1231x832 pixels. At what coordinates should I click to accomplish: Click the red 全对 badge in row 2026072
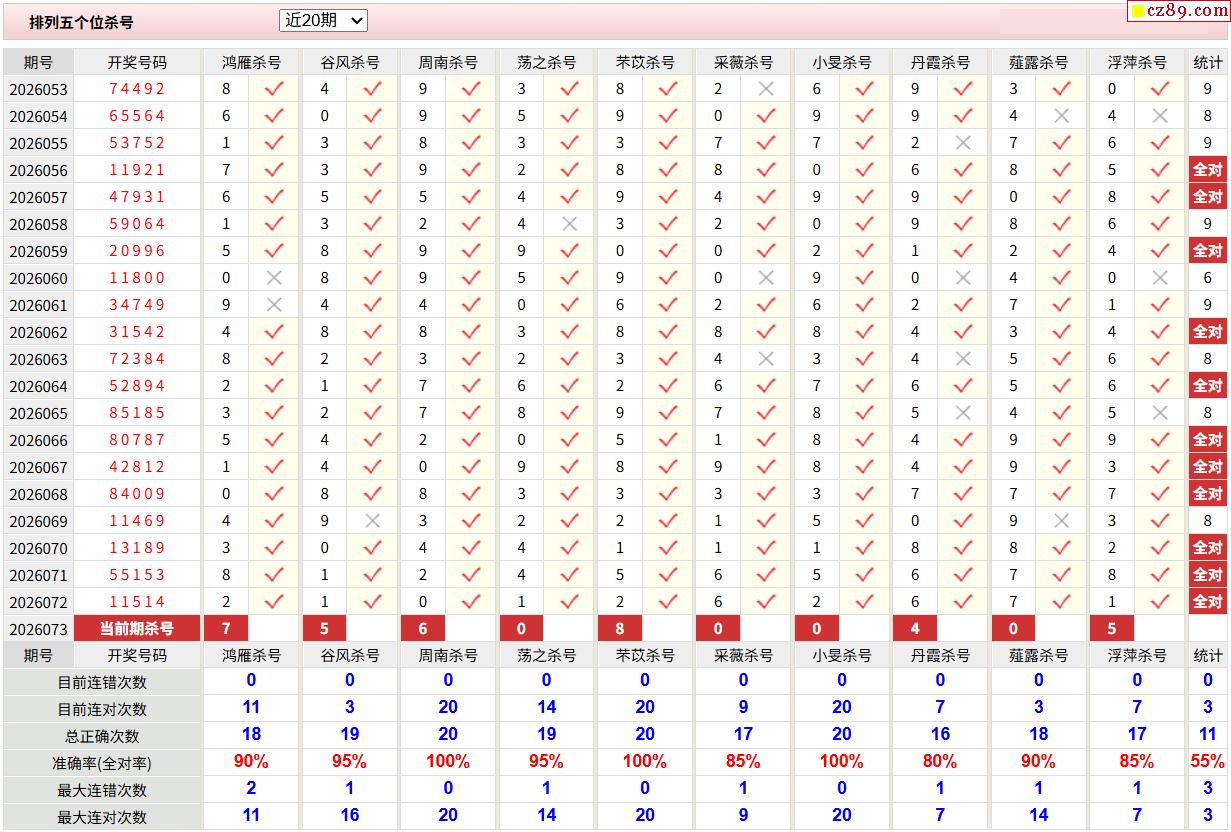(x=1207, y=602)
